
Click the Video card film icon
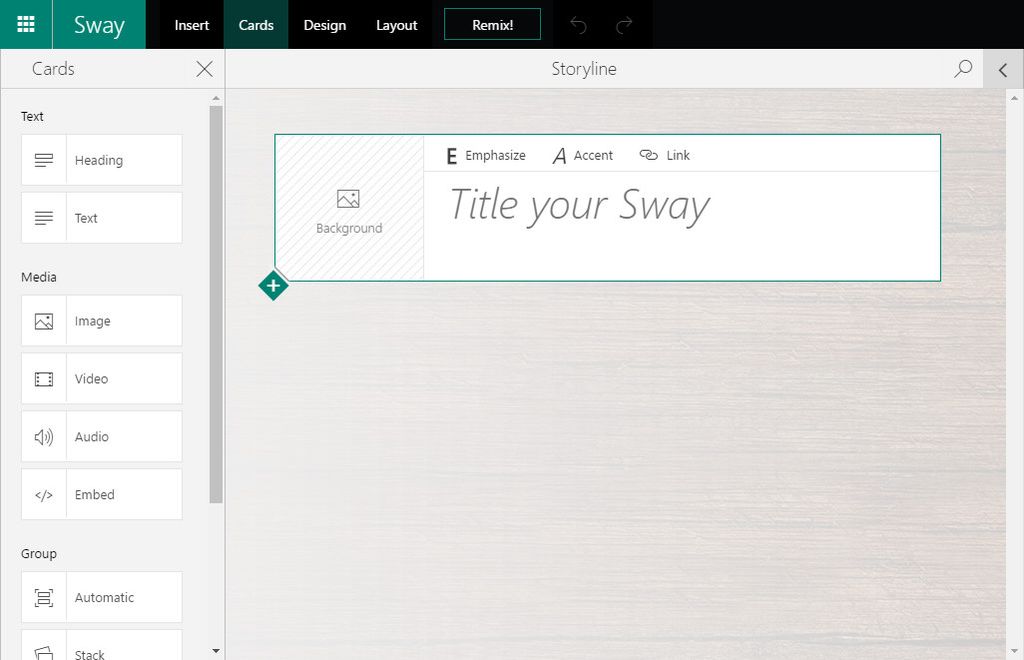tap(44, 379)
